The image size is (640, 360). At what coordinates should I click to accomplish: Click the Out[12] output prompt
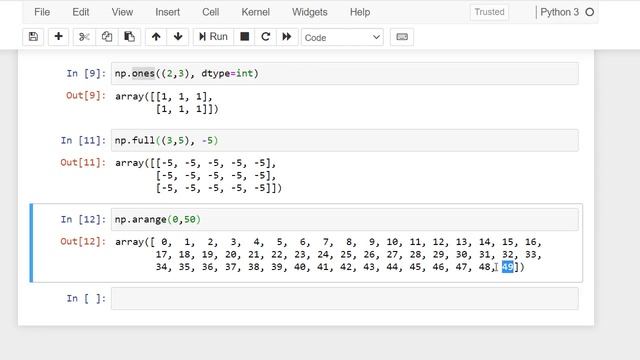(83, 241)
